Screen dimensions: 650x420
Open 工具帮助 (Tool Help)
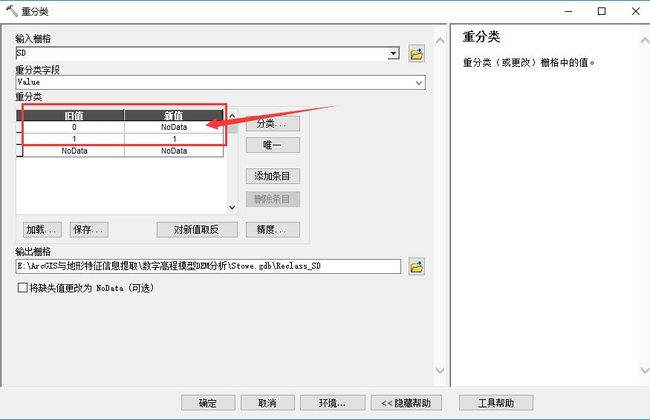tap(496, 403)
